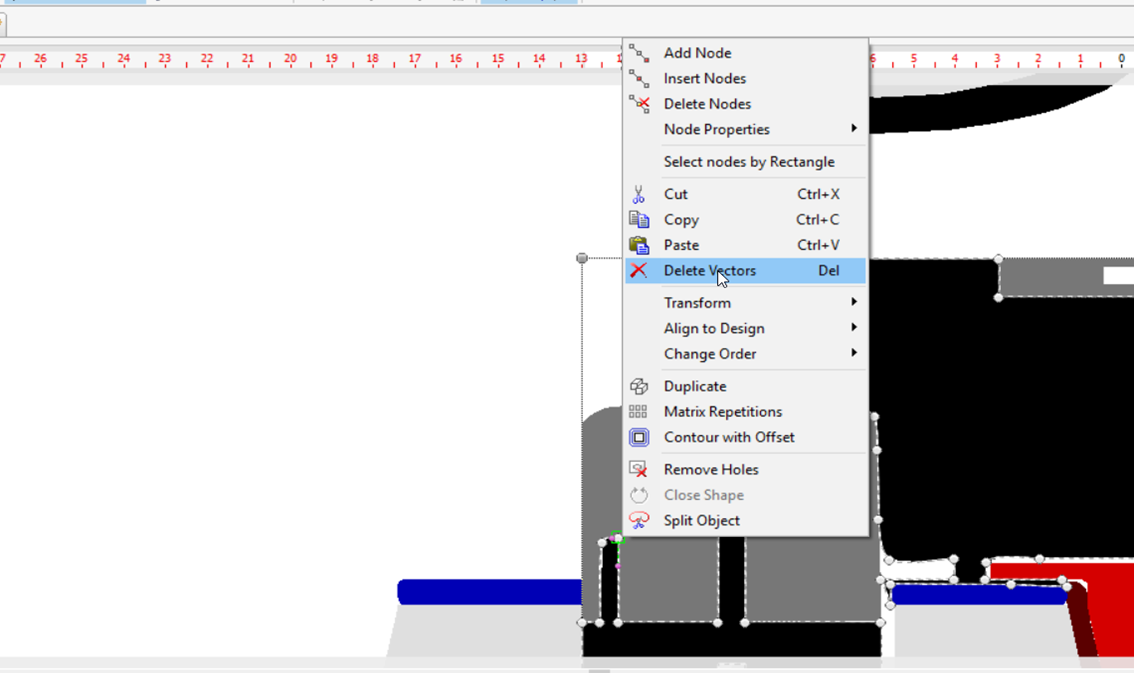The width and height of the screenshot is (1134, 673).
Task: Click the scissors Cut icon
Action: tap(639, 194)
